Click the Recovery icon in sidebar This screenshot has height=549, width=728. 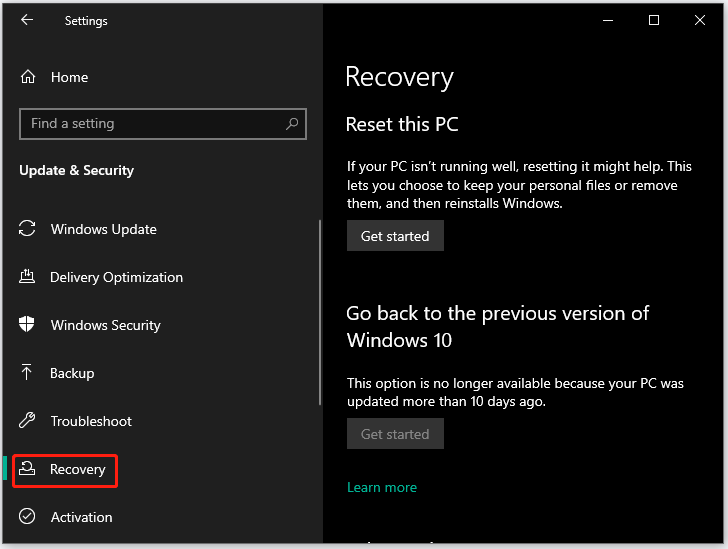click(27, 469)
